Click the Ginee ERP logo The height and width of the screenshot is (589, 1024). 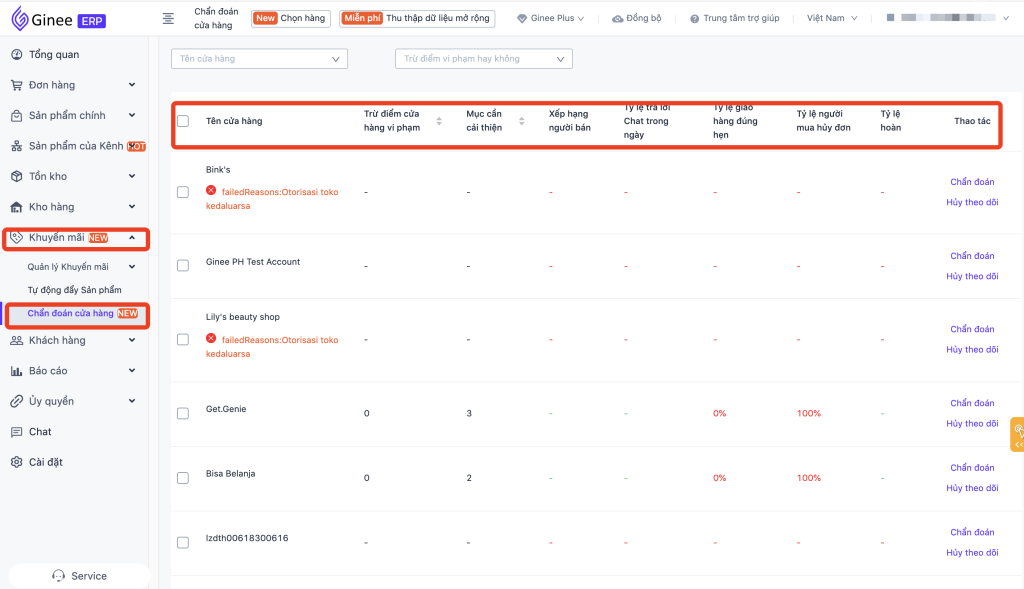pos(58,19)
